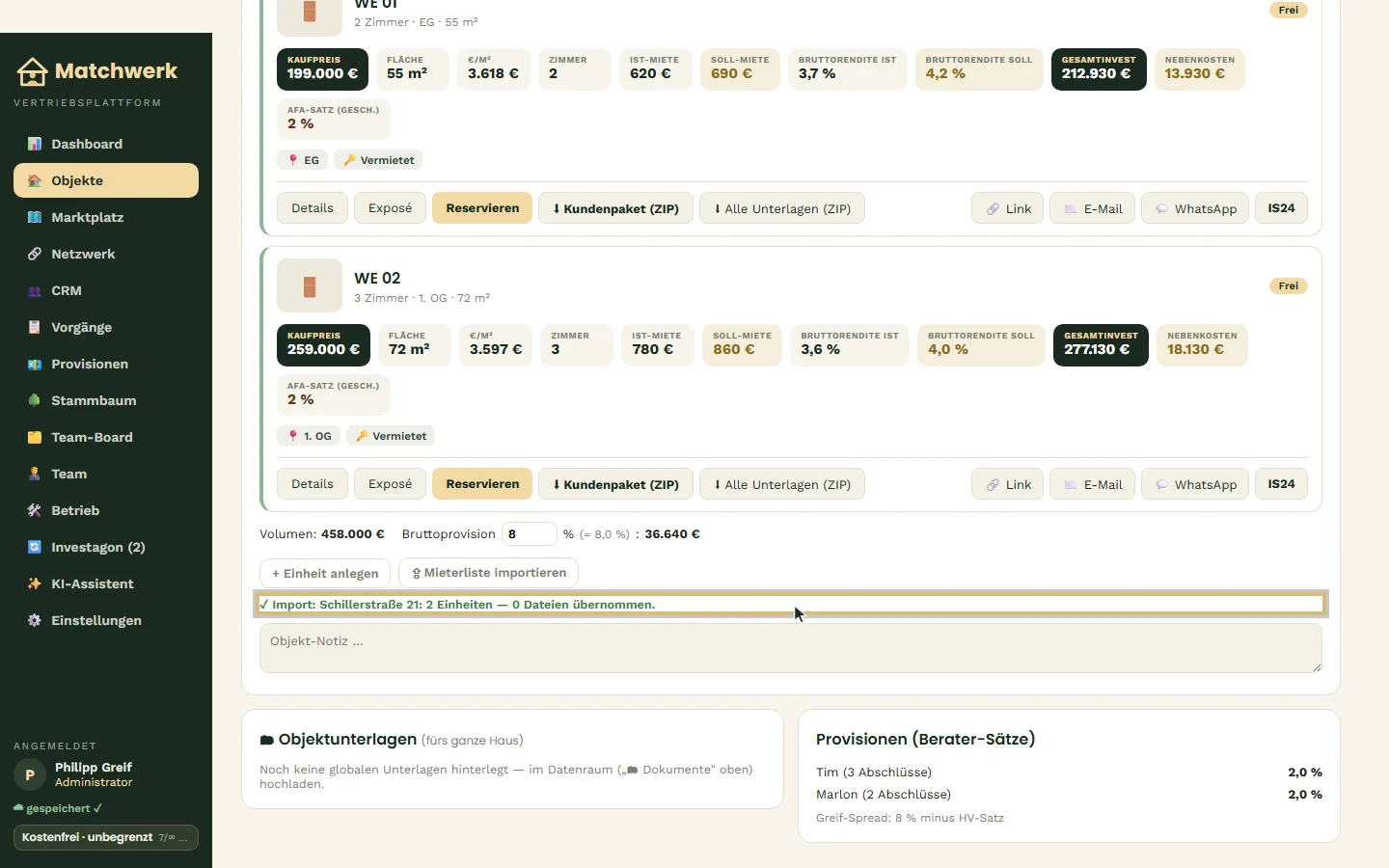Click the Provisionen money icon in sidebar
This screenshot has width=1389, height=868.
click(x=35, y=364)
